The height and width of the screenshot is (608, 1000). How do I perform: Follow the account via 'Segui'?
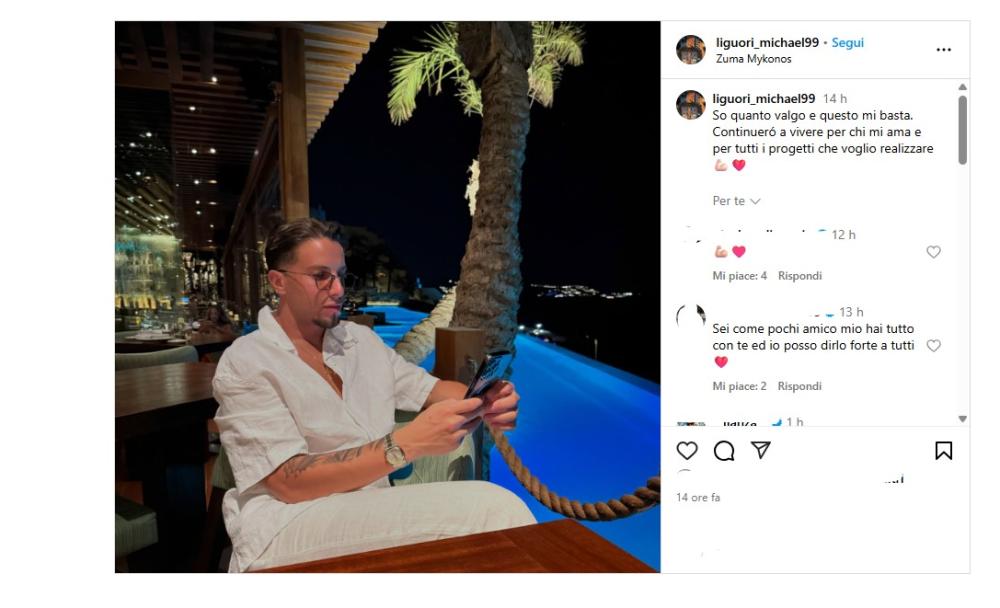847,43
